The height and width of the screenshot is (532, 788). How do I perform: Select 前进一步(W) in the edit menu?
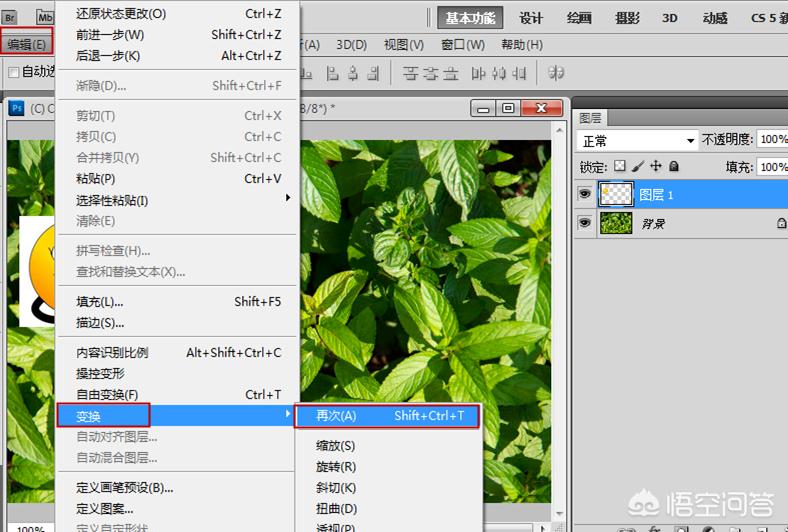[178, 35]
